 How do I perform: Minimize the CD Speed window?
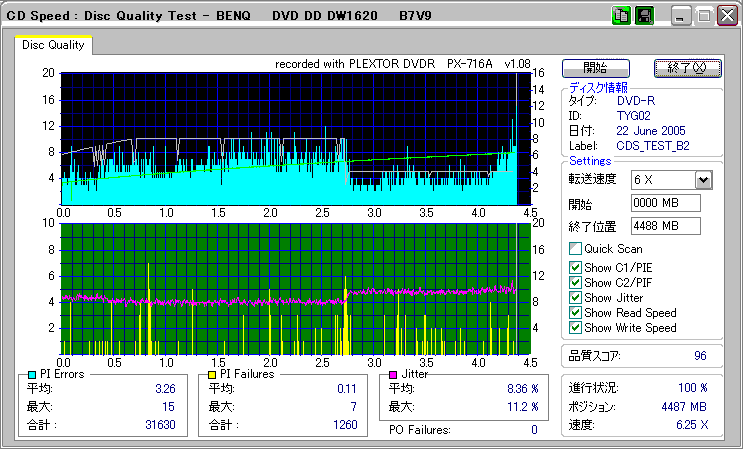(681, 16)
